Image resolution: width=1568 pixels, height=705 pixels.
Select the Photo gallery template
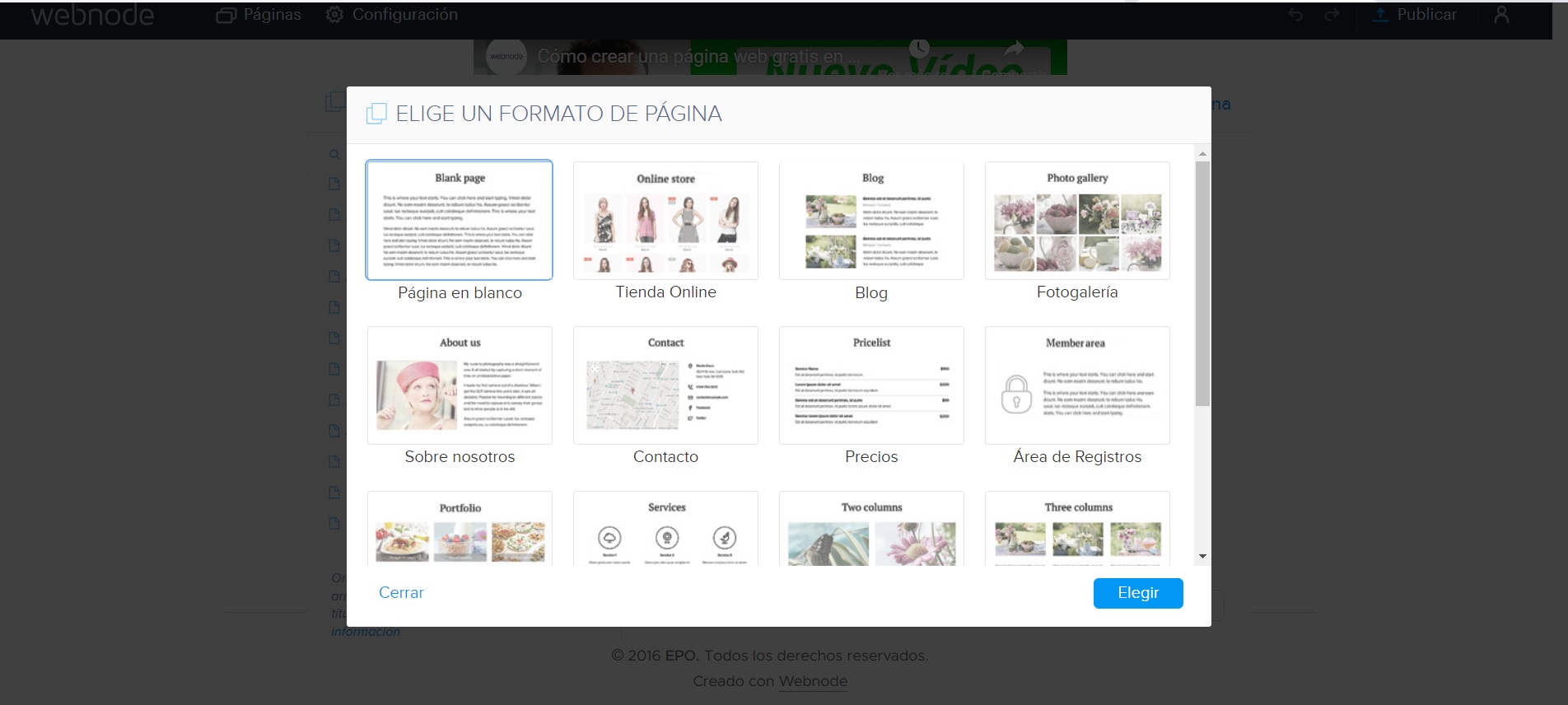1077,221
